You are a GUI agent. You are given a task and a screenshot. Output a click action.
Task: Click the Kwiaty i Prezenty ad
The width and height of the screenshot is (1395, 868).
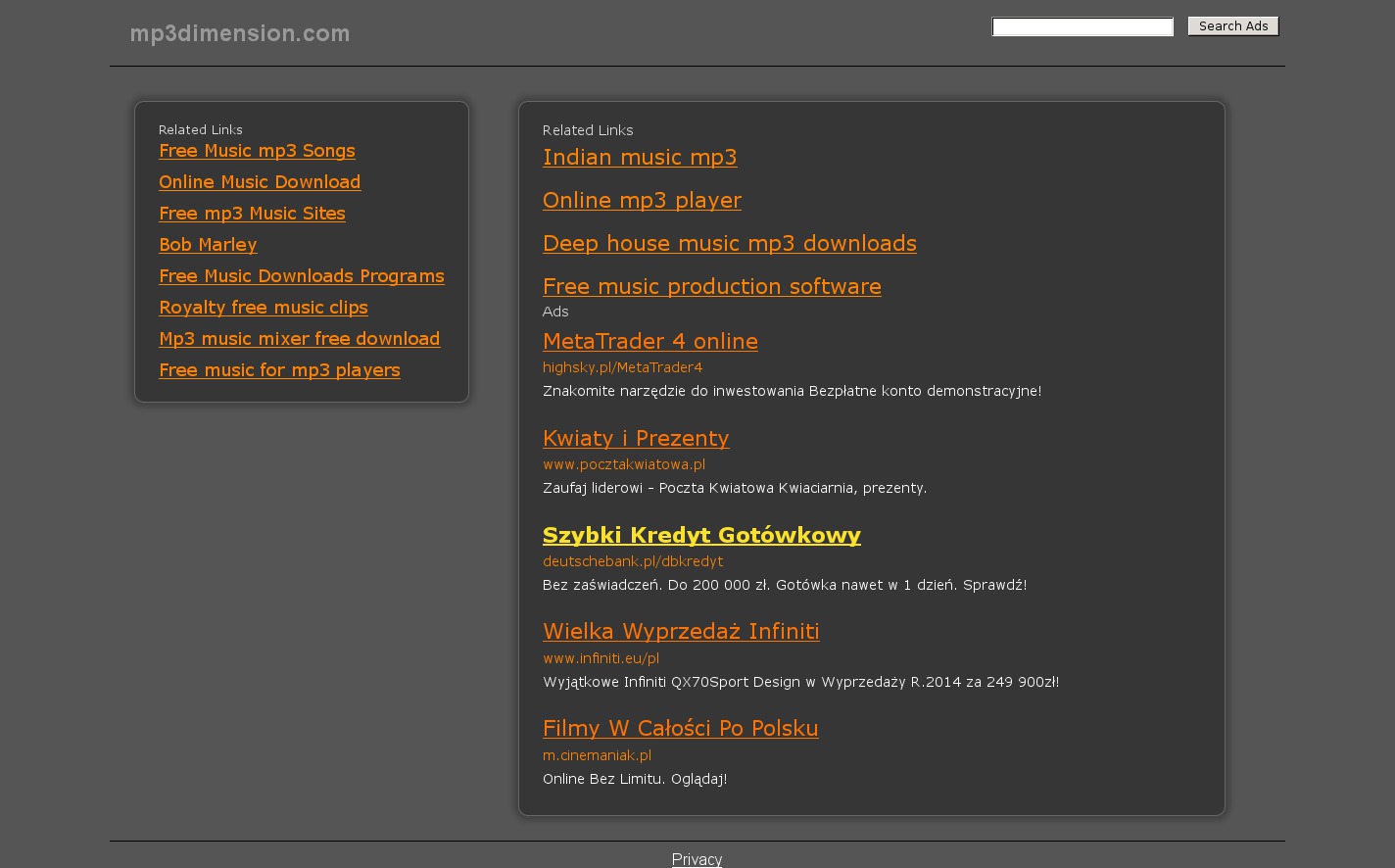tap(636, 438)
